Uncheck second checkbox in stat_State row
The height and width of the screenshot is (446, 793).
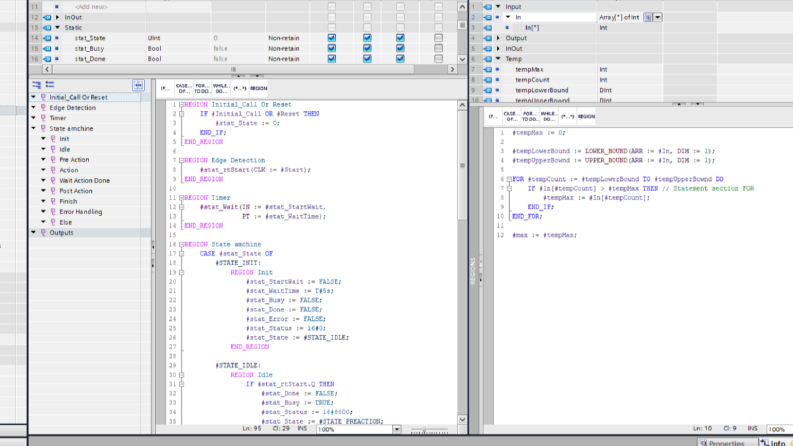pos(367,38)
